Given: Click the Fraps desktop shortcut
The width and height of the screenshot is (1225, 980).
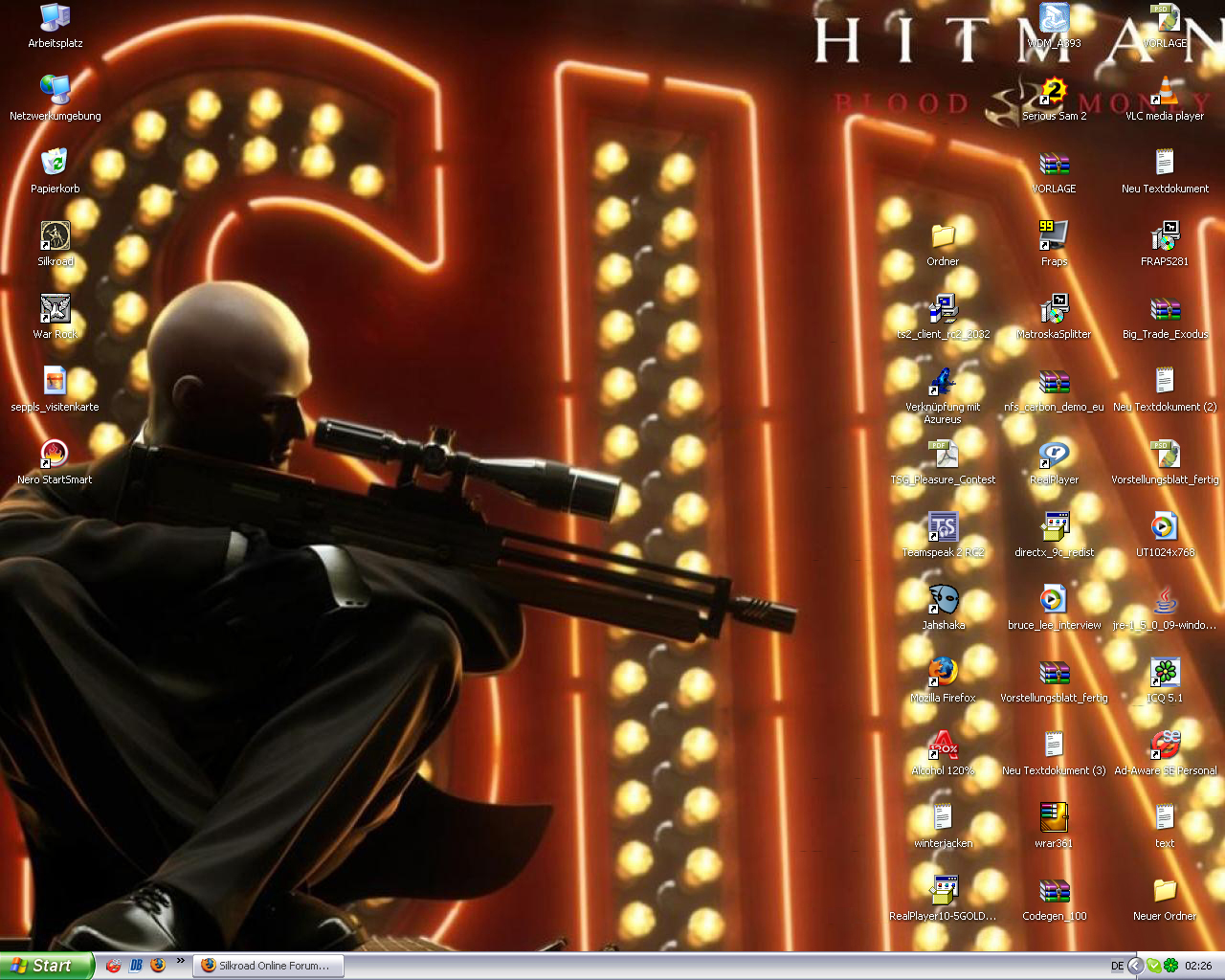Looking at the screenshot, I should coord(1054,236).
